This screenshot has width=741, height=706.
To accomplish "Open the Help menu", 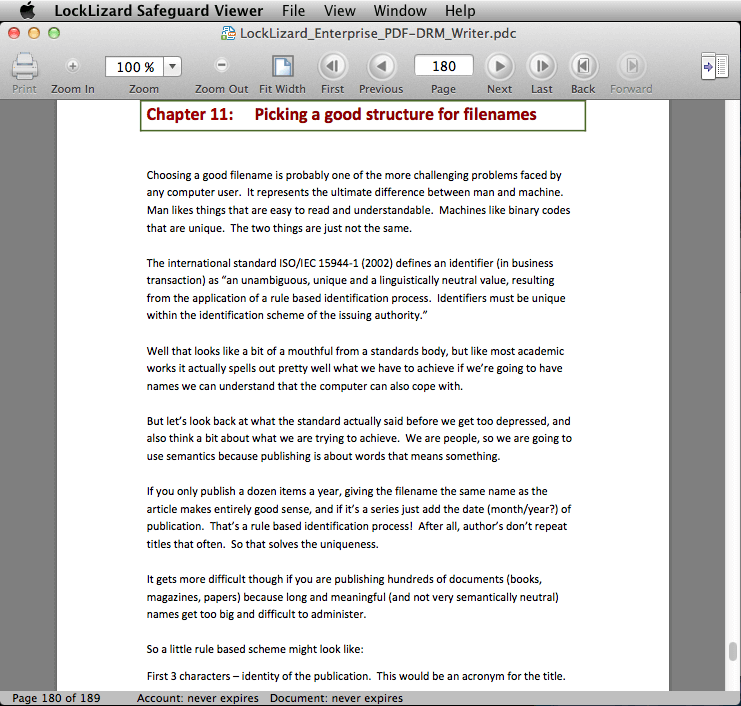I will 460,11.
